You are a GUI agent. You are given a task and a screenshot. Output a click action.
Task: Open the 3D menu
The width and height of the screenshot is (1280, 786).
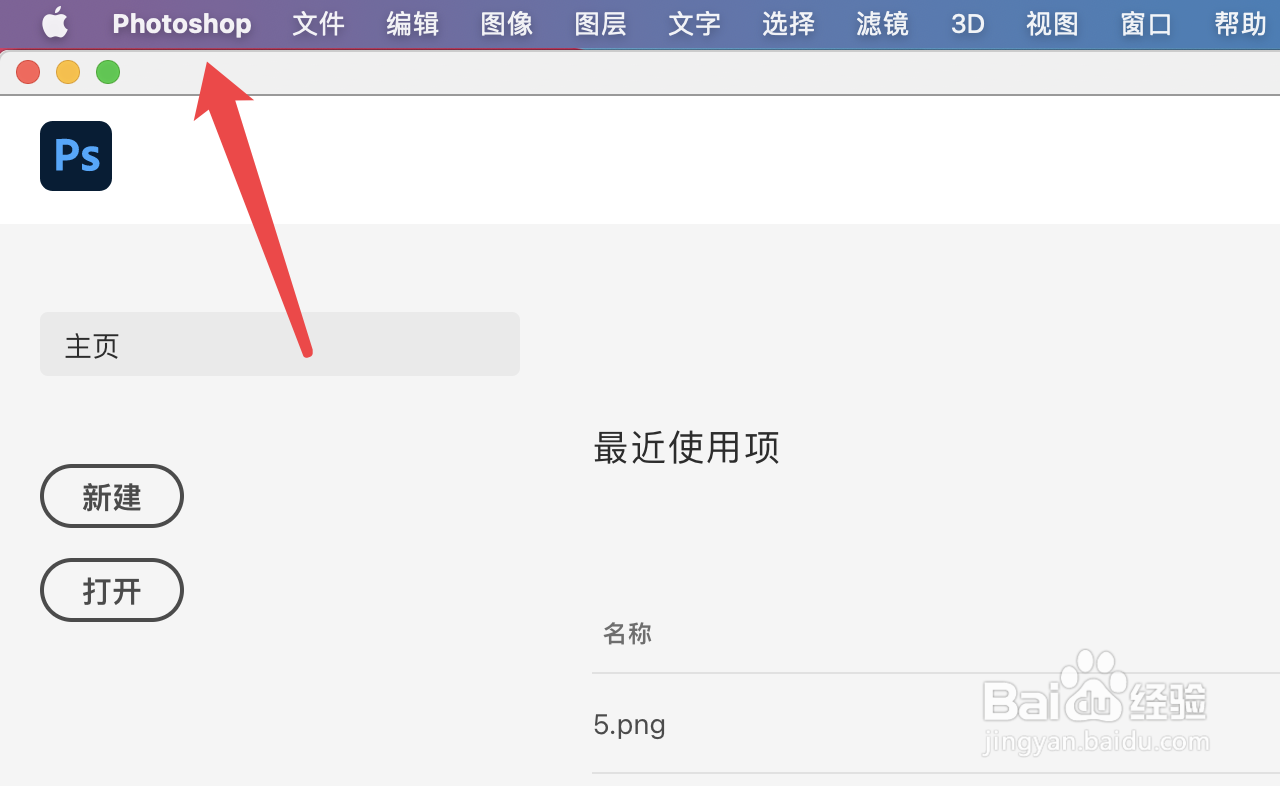(x=967, y=24)
